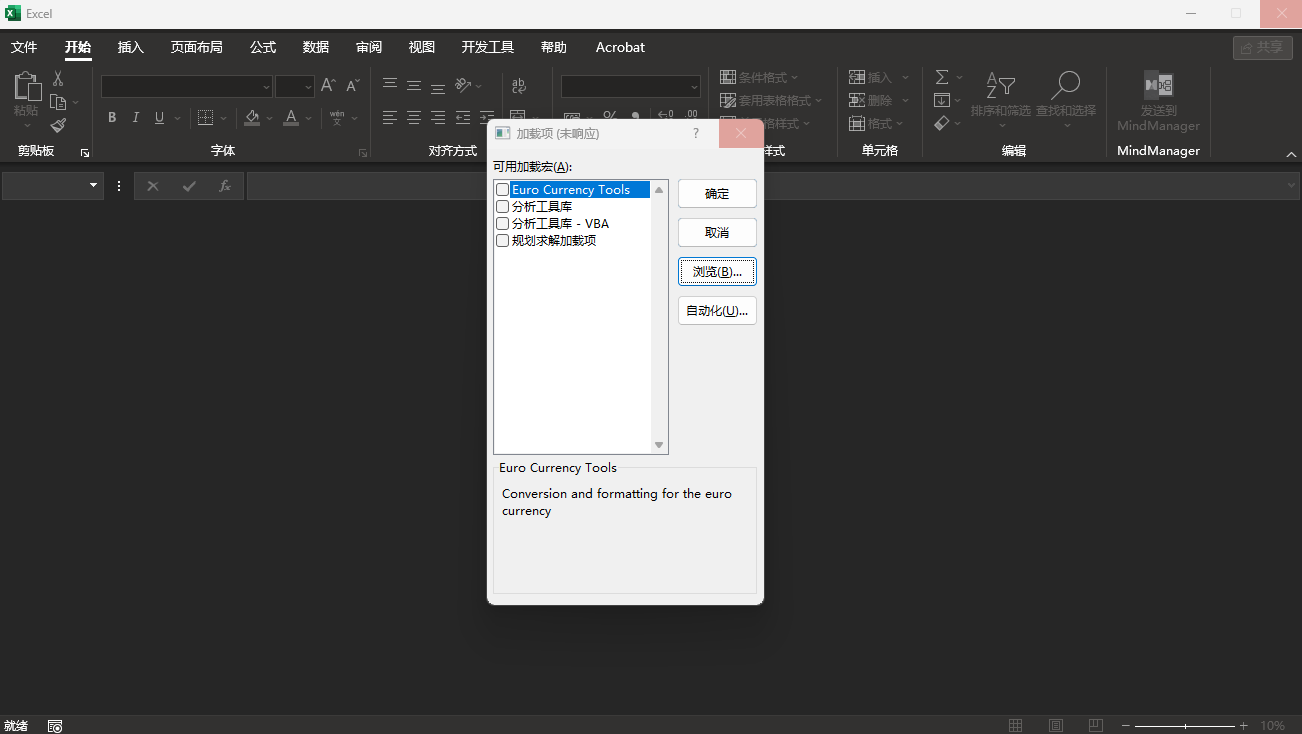
Task: Click the Cut scissors icon
Action: 58,79
